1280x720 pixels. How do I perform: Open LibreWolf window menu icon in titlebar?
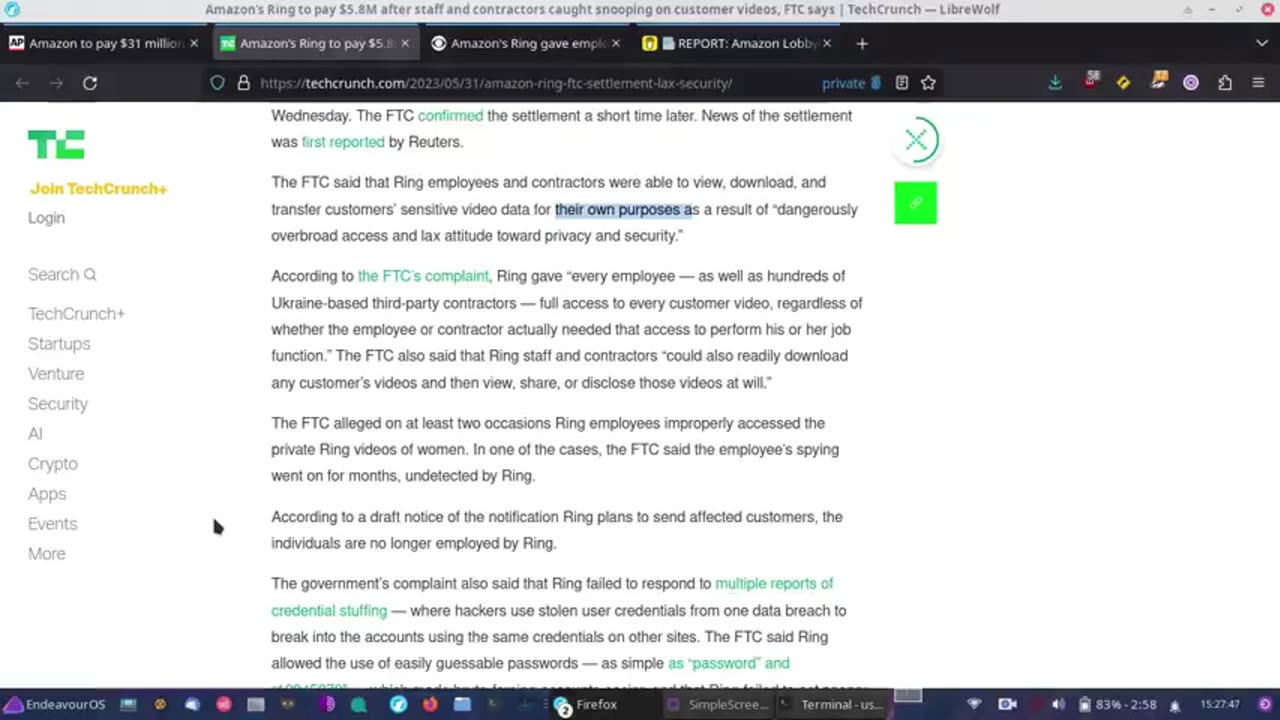click(x=13, y=9)
